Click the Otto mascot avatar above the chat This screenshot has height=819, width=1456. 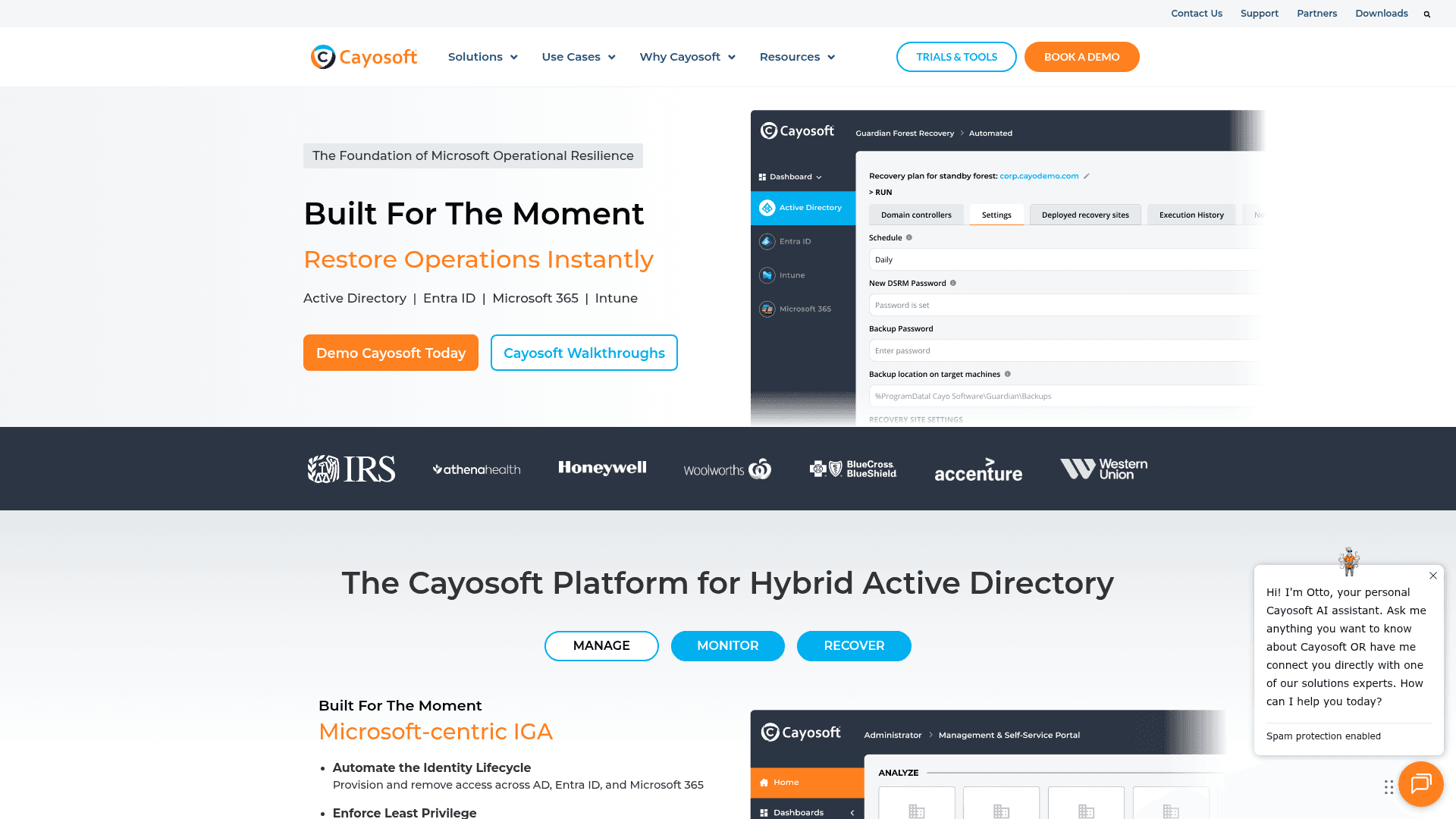point(1349,561)
